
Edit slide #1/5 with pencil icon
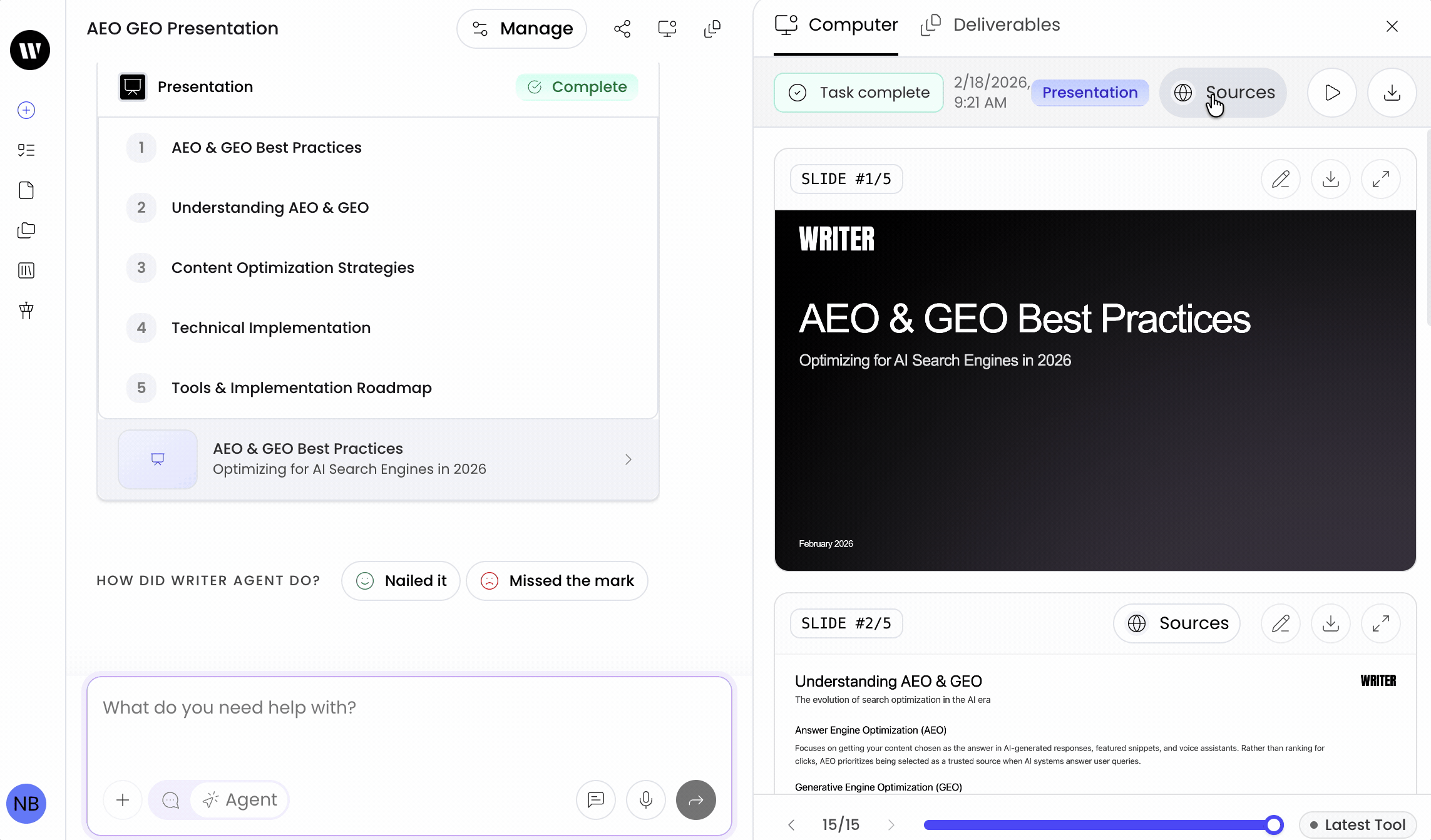[1280, 179]
